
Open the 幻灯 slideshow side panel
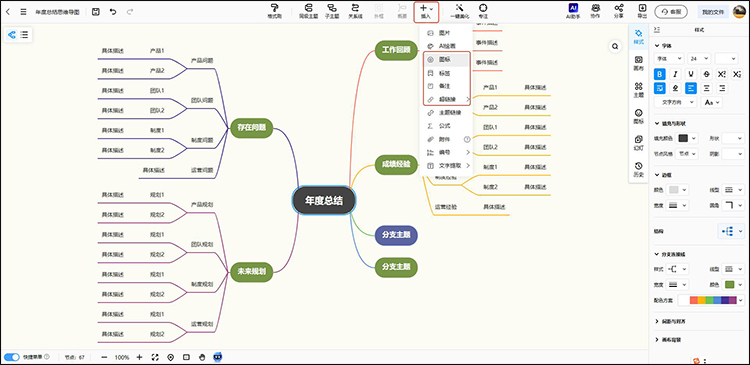click(x=639, y=143)
